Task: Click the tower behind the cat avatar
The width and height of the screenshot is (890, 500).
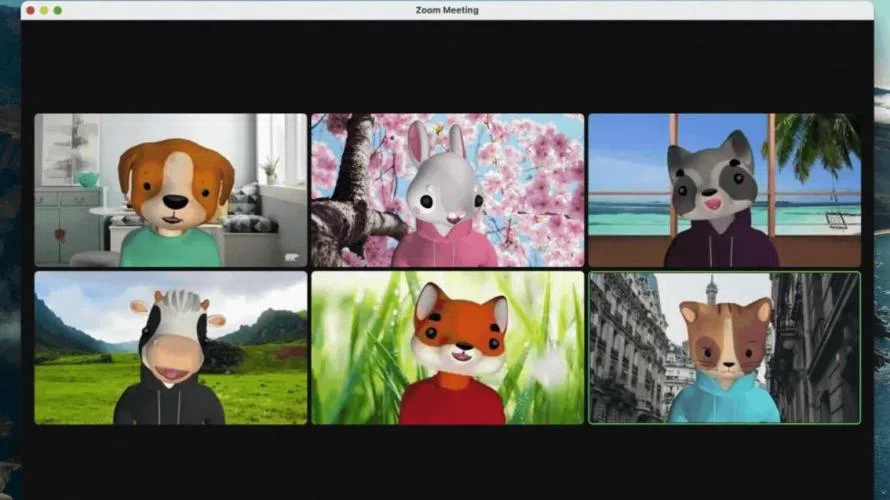Action: (x=711, y=290)
